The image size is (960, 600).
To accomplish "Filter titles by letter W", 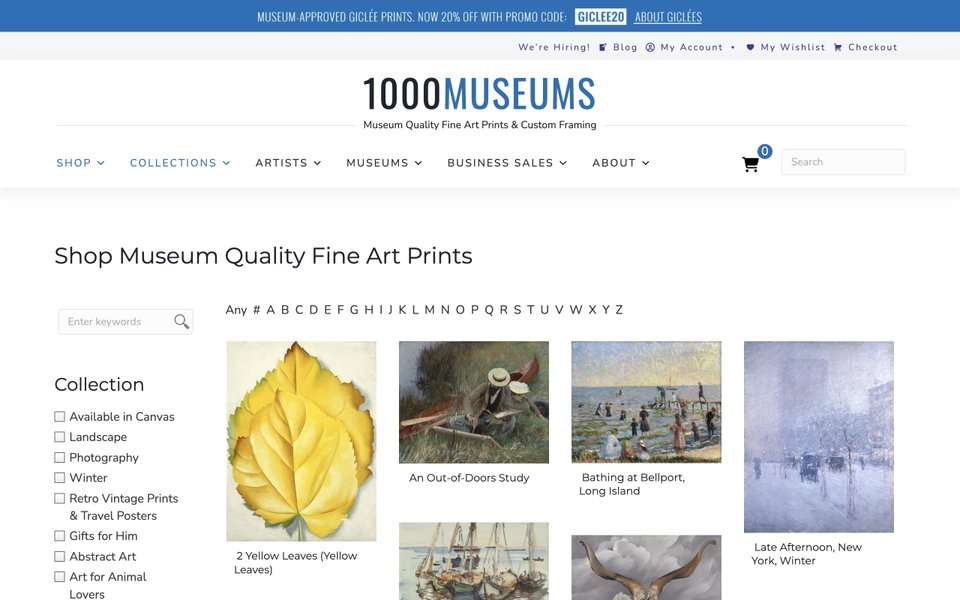I will (x=576, y=310).
